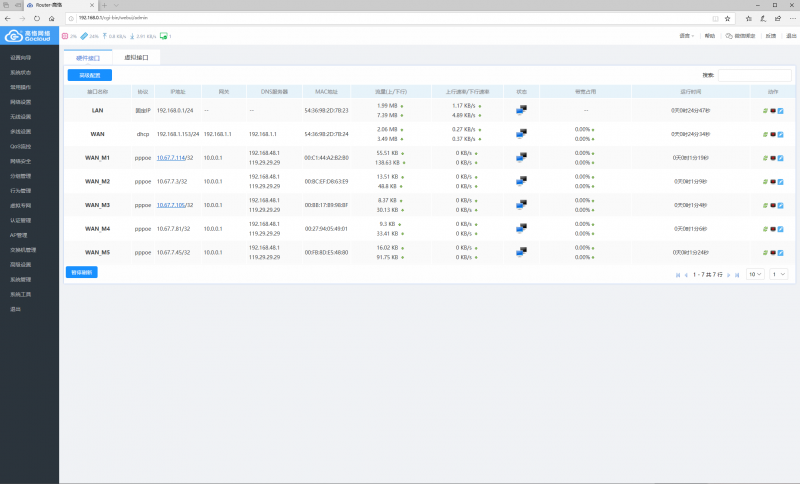Click the green reconnect icon for WAN_M4
Screen dimensions: 800x484
coord(765,229)
